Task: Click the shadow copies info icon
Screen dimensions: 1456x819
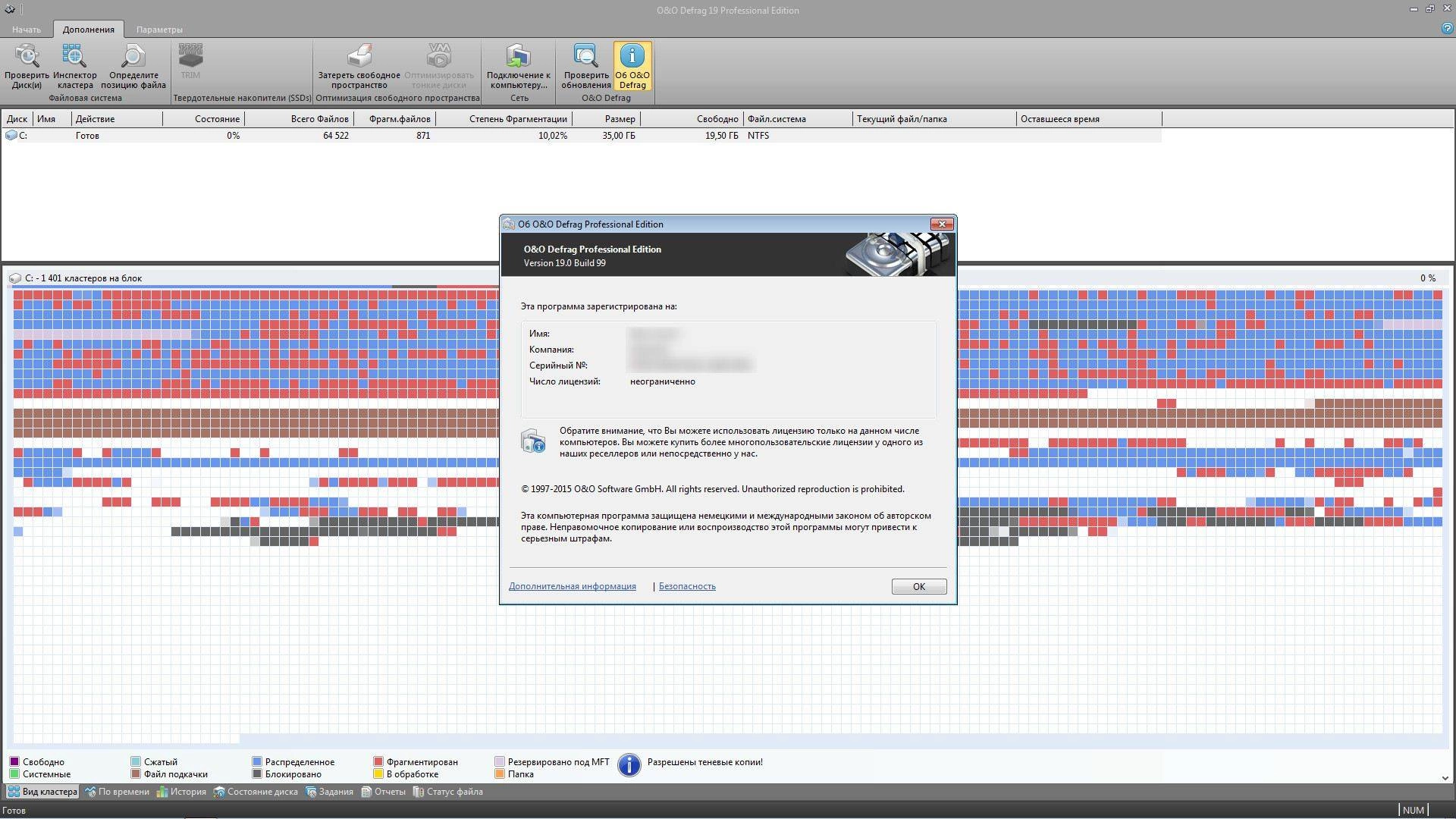Action: pyautogui.click(x=629, y=765)
